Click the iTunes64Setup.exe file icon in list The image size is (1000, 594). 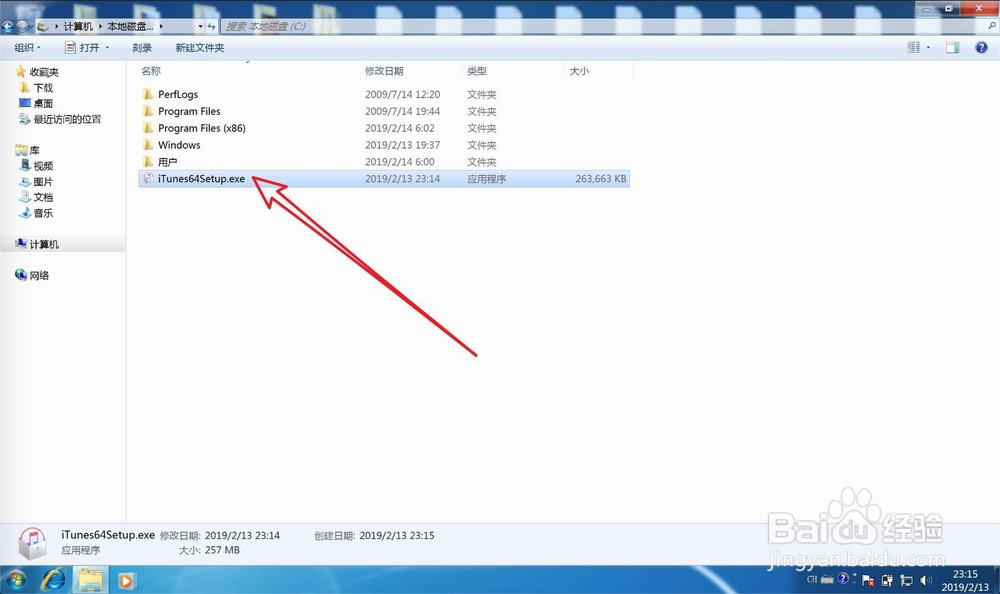click(148, 179)
